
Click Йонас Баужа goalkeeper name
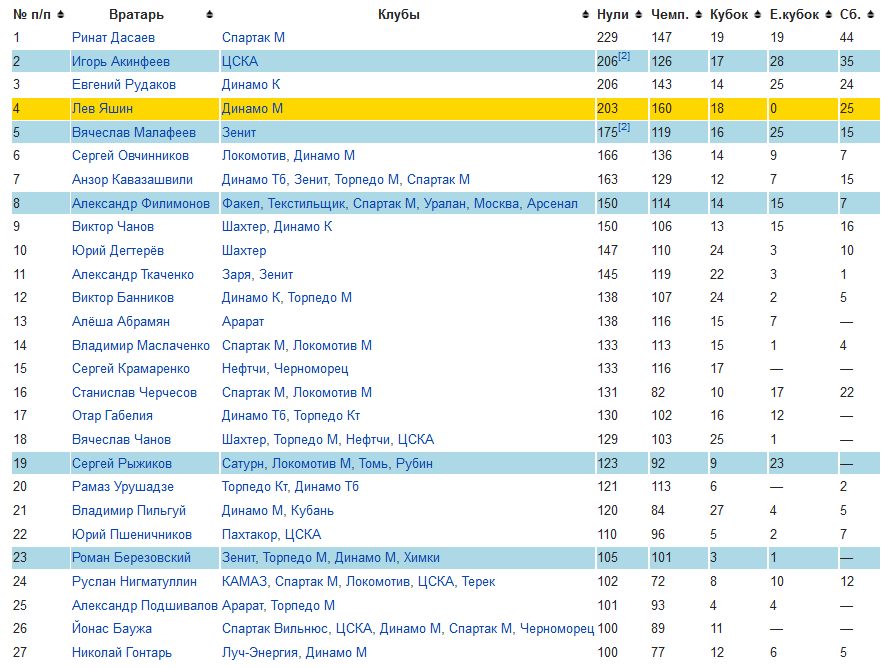point(112,629)
